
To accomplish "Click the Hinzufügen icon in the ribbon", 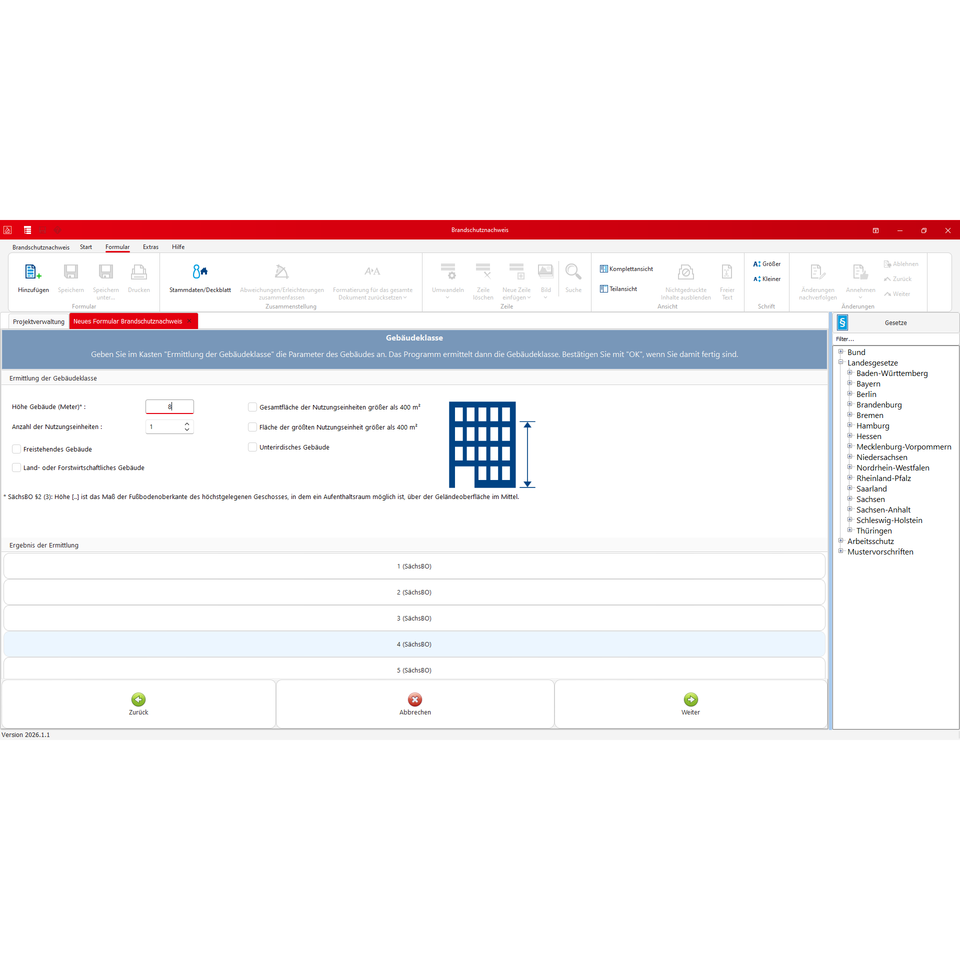I will 33,272.
